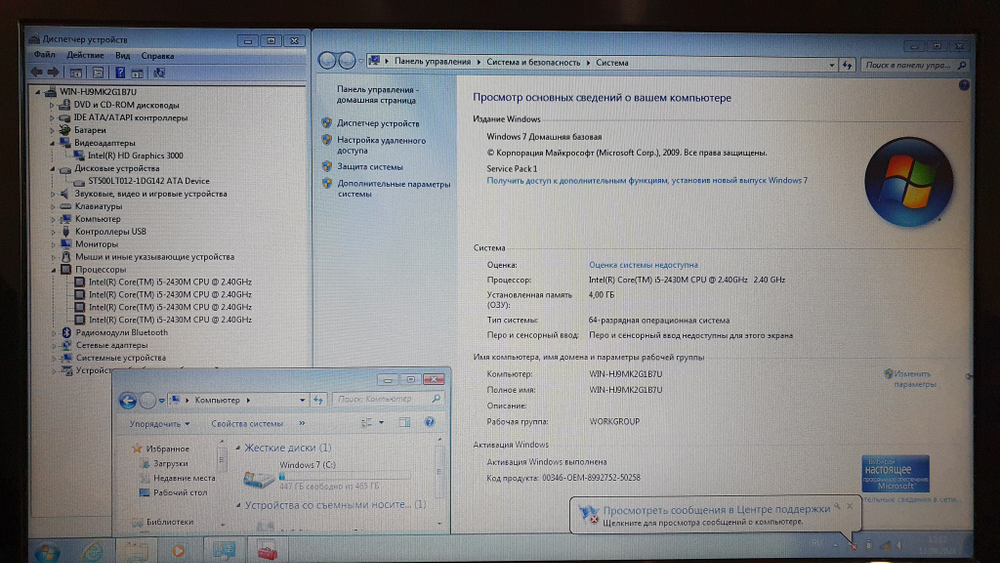Select Звуковые, видео и игровые устройства
This screenshot has width=1000, height=563.
(x=151, y=194)
